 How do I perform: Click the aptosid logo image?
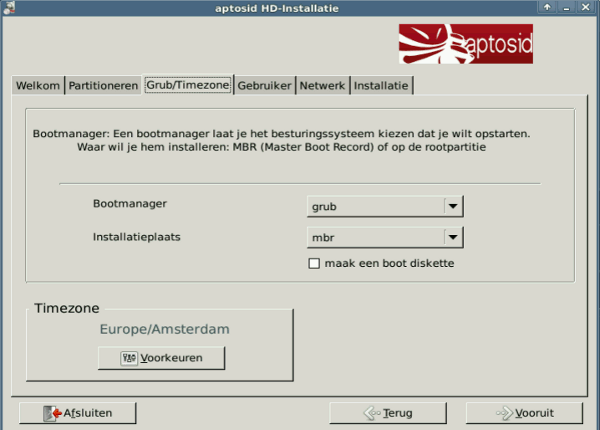[x=466, y=44]
